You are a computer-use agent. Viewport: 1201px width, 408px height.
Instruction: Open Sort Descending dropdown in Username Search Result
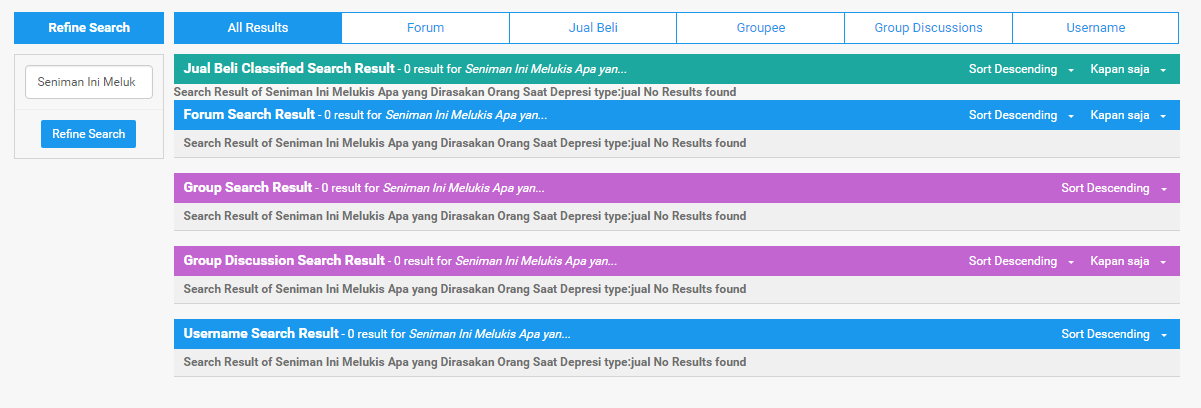(1114, 335)
